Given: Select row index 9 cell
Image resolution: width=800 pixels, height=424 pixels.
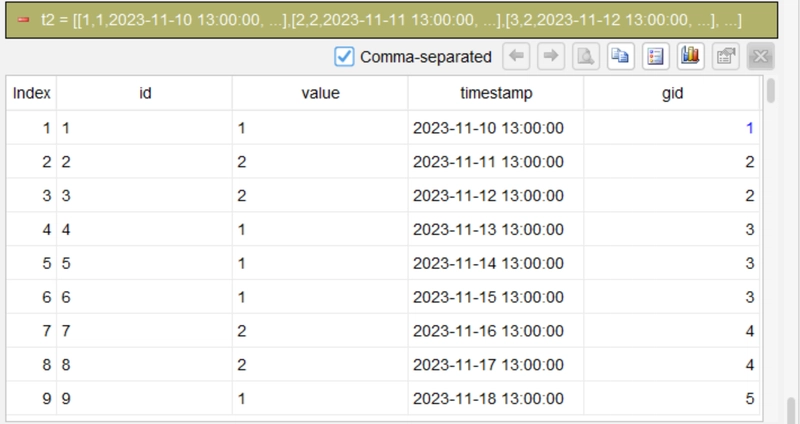Looking at the screenshot, I should 32,398.
